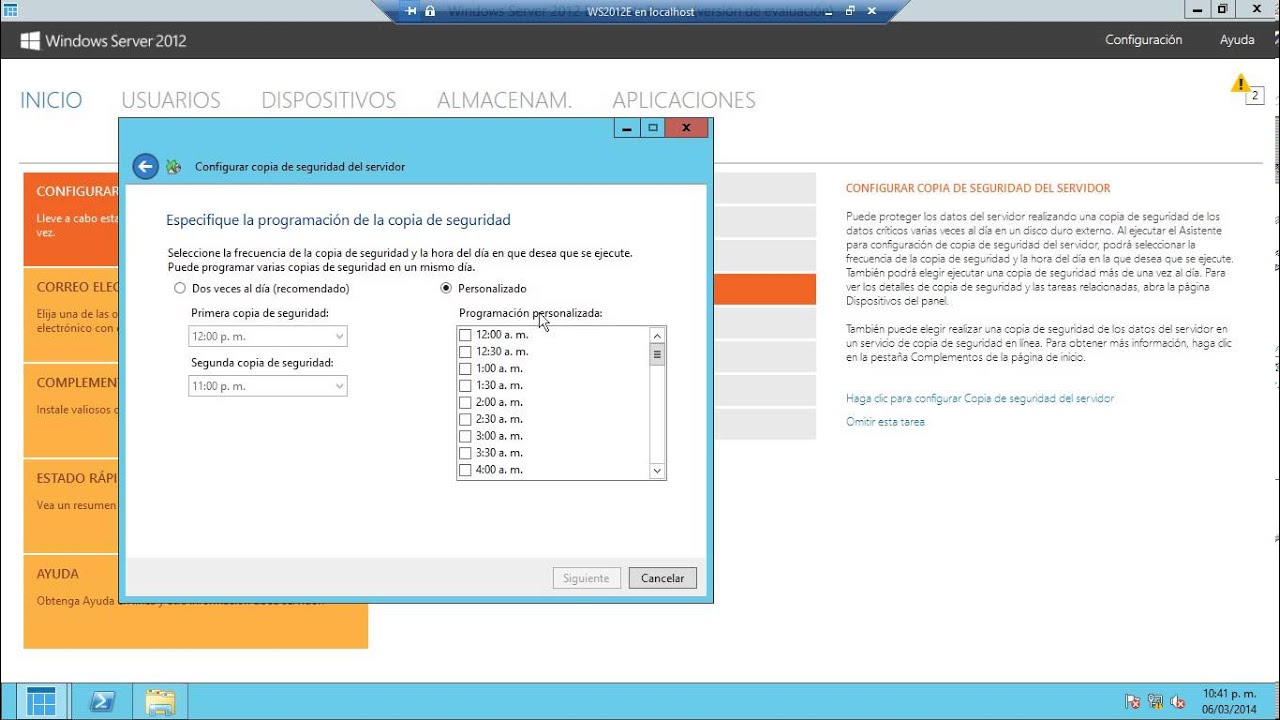Open Configuración in the top bar
Screen dimensions: 1280x720
(1144, 40)
